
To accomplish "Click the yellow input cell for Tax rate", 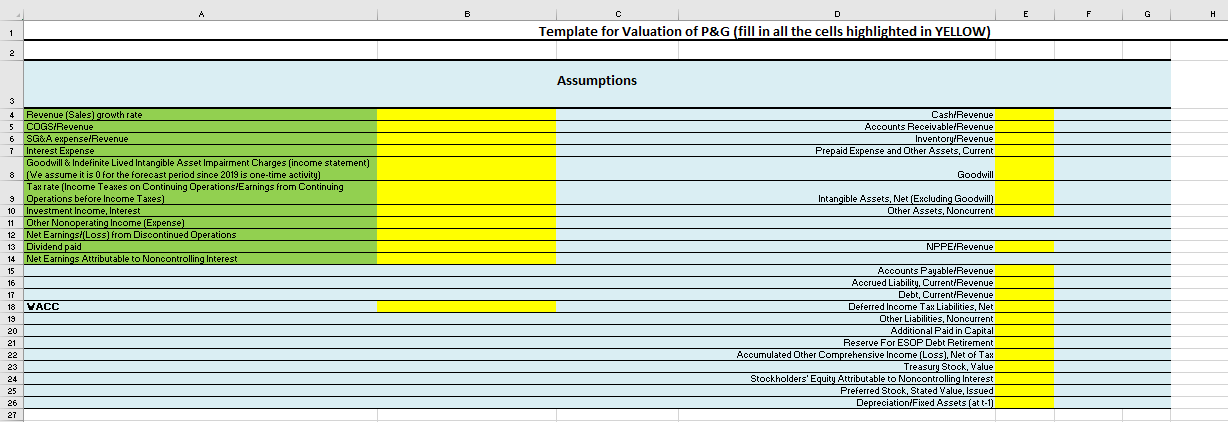I will [466, 193].
